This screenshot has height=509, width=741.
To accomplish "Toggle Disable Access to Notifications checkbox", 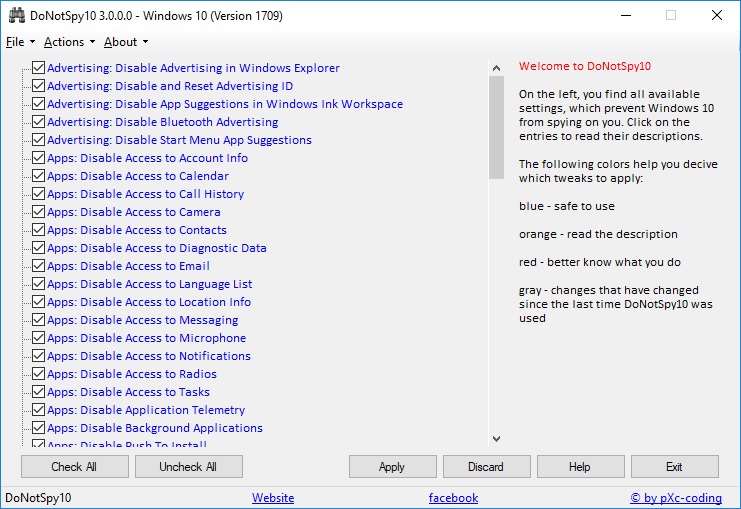I will pos(39,355).
